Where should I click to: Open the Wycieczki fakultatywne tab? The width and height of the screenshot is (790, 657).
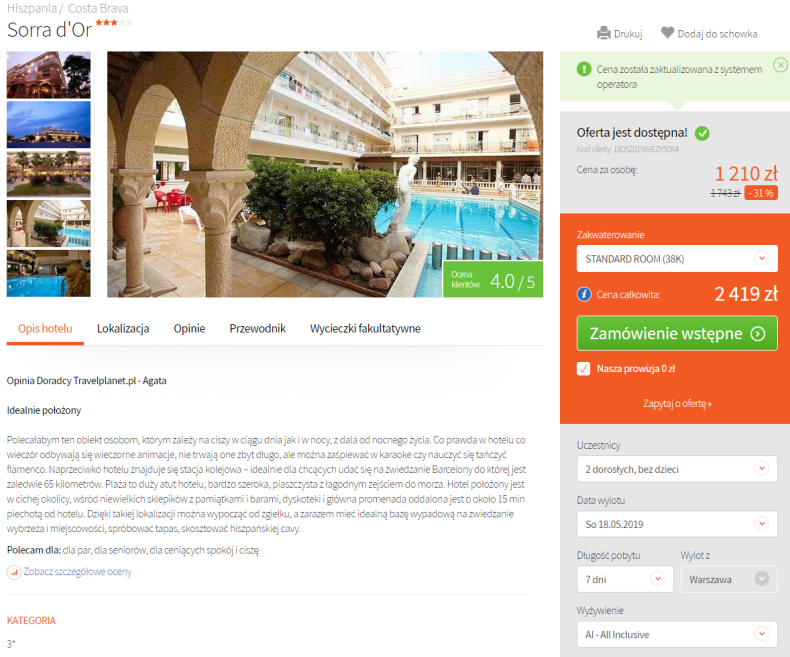tap(365, 328)
